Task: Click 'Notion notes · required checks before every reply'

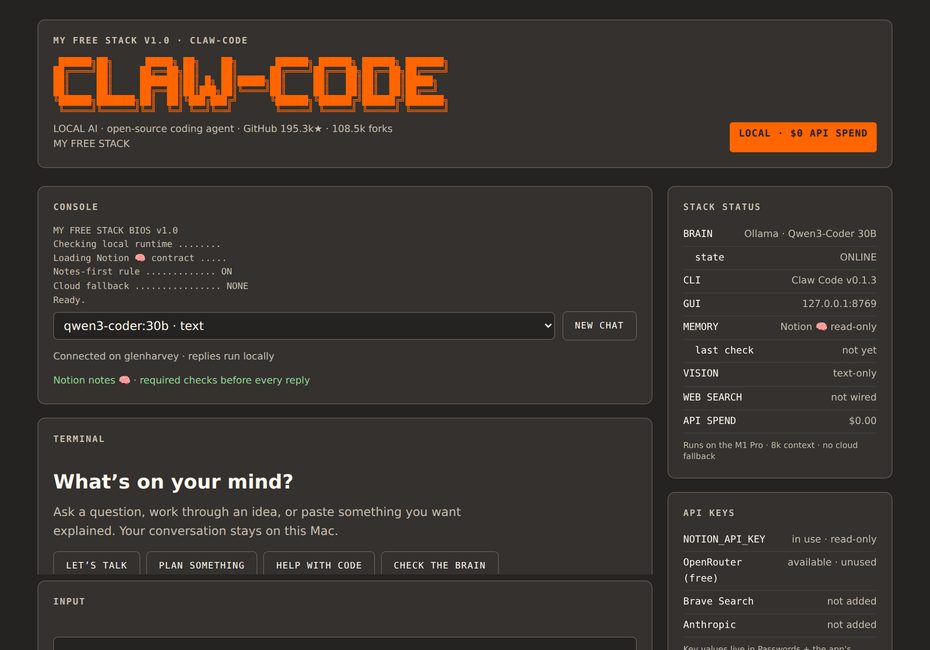Action: pos(181,380)
